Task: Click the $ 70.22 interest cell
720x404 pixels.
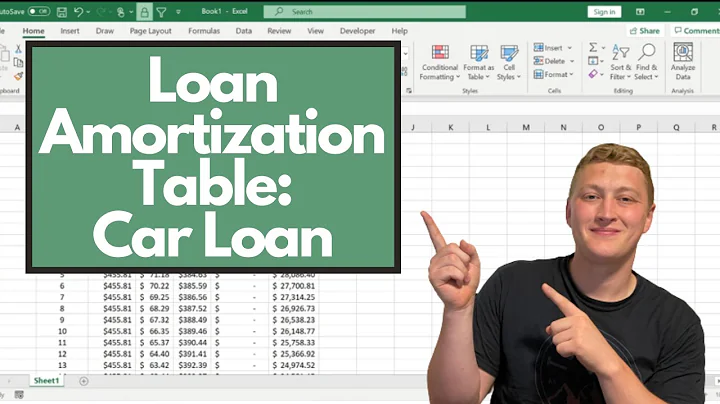Action: click(x=154, y=286)
